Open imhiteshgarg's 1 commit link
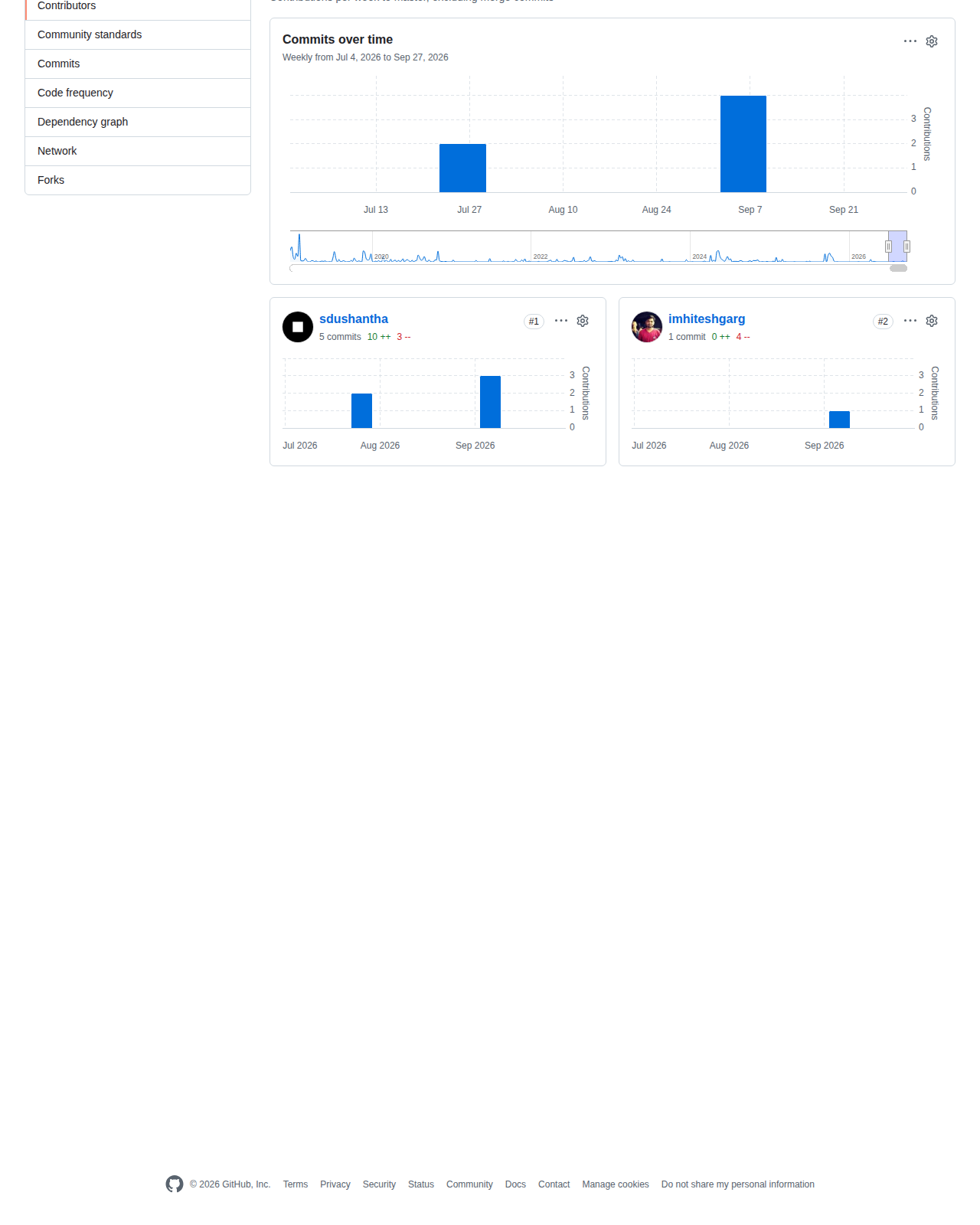 coord(687,337)
